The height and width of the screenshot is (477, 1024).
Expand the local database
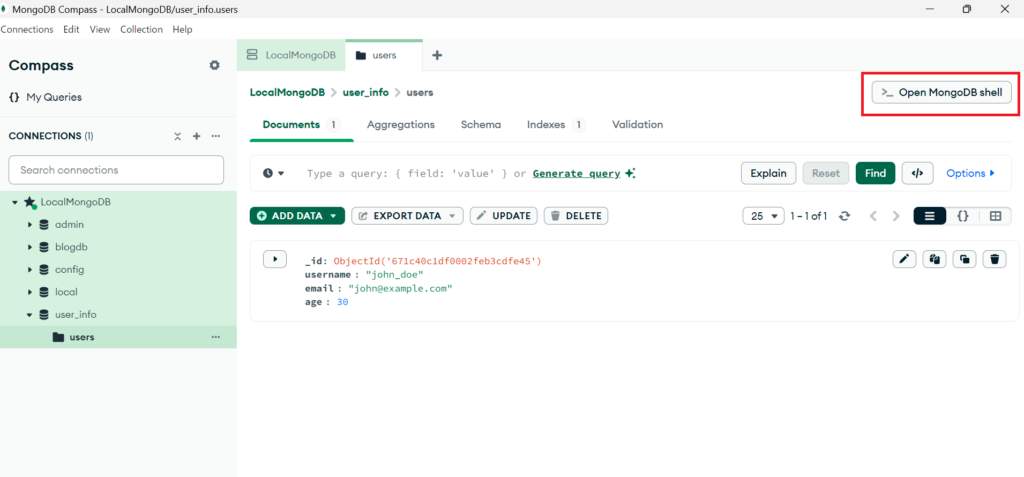(x=29, y=292)
